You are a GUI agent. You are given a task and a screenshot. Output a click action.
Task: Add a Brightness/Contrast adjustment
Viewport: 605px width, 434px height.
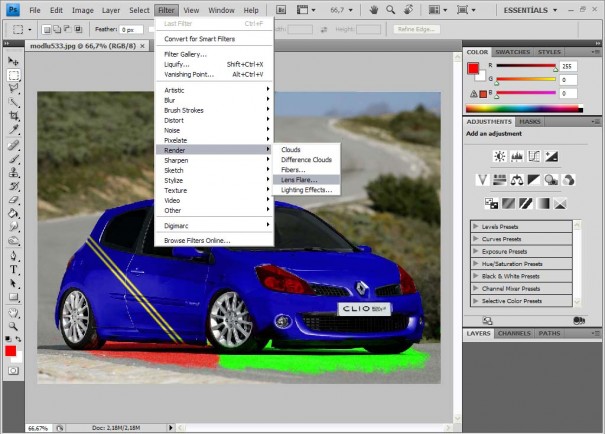coord(500,156)
